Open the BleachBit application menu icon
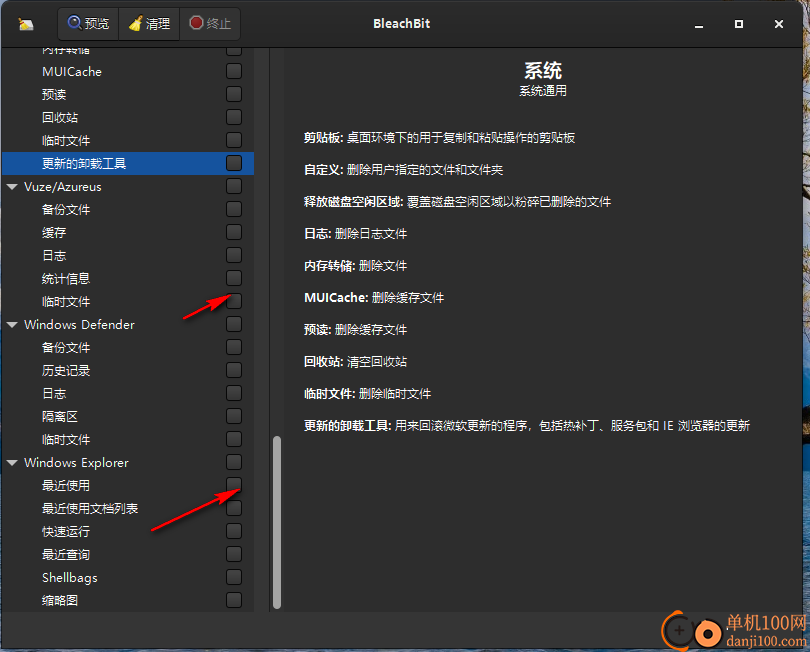Viewport: 810px width, 652px height. (25, 24)
